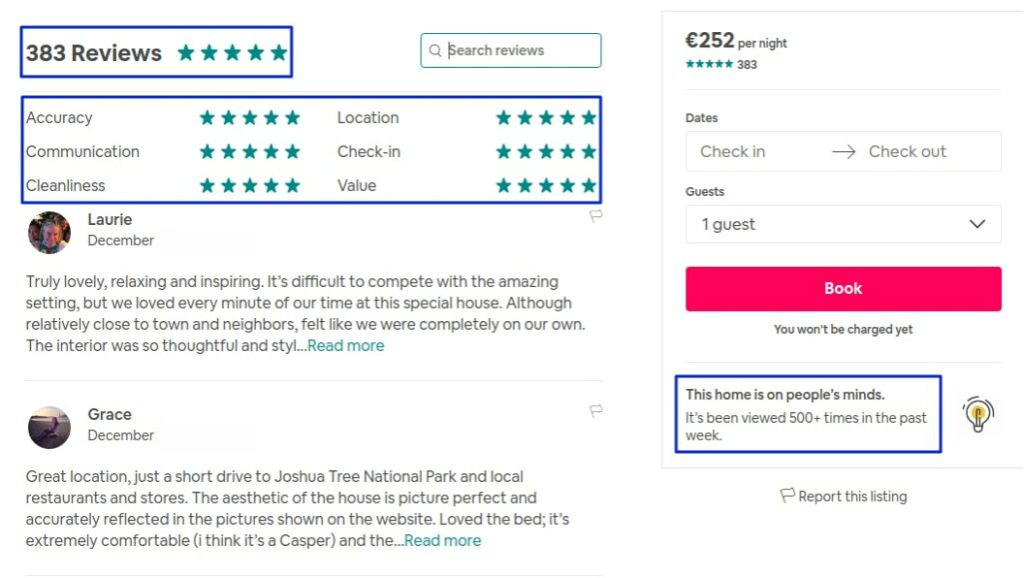Image resolution: width=1024 pixels, height=578 pixels.
Task: Expand Grace's review via Read more
Action: pyautogui.click(x=443, y=540)
